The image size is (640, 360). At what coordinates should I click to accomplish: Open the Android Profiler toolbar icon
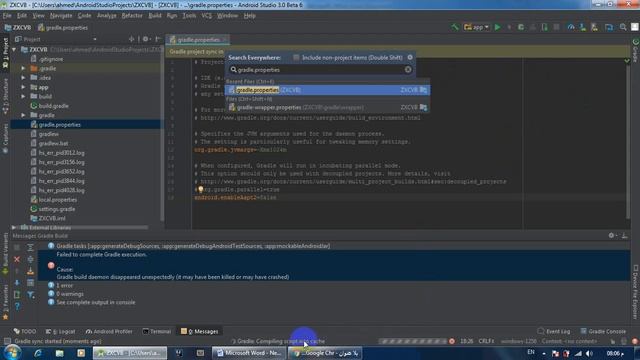(571, 27)
